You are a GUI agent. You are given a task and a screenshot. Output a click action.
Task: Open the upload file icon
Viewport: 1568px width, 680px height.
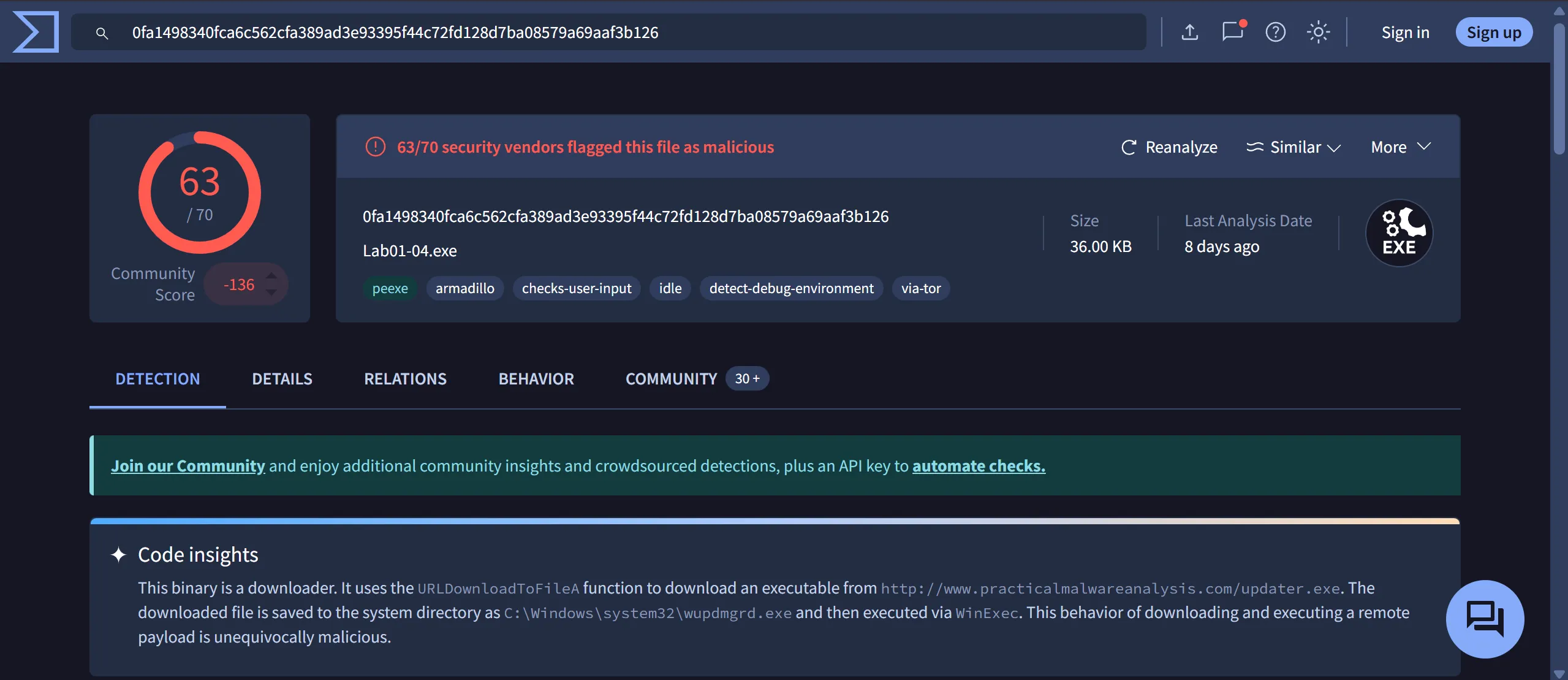click(x=1189, y=32)
